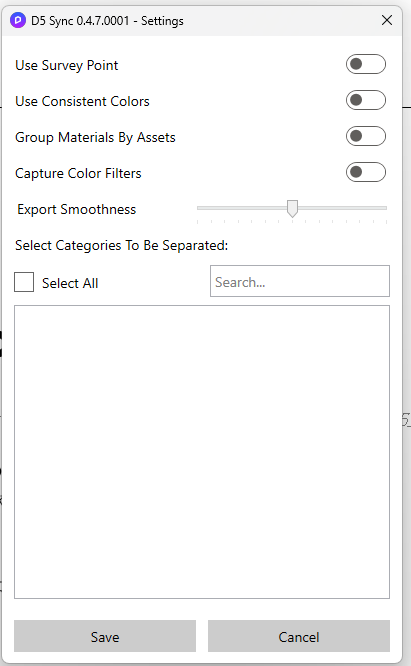Click the Export Smoothness slider handle
Screen dimensions: 411x666
tap(292, 209)
